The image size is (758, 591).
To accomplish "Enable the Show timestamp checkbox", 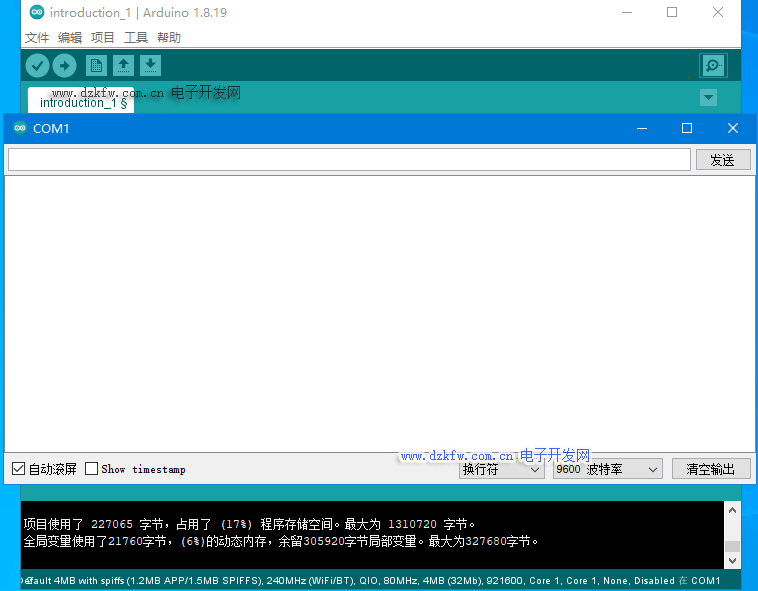I will click(92, 469).
